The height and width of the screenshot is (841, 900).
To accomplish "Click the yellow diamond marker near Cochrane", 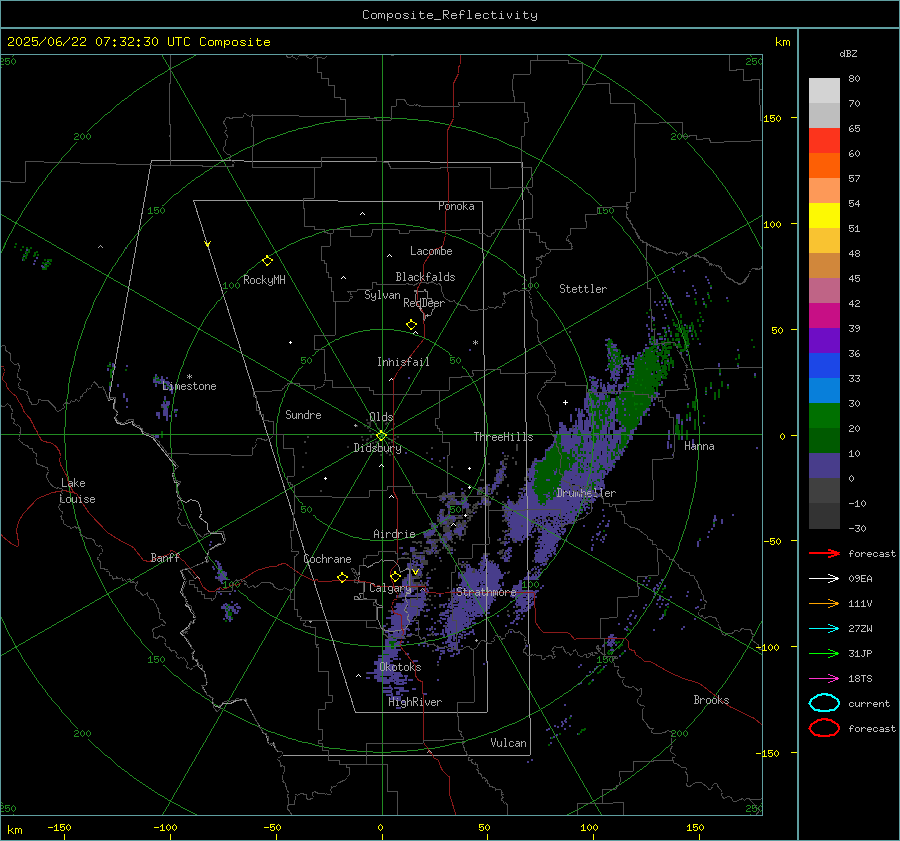I will [x=342, y=577].
